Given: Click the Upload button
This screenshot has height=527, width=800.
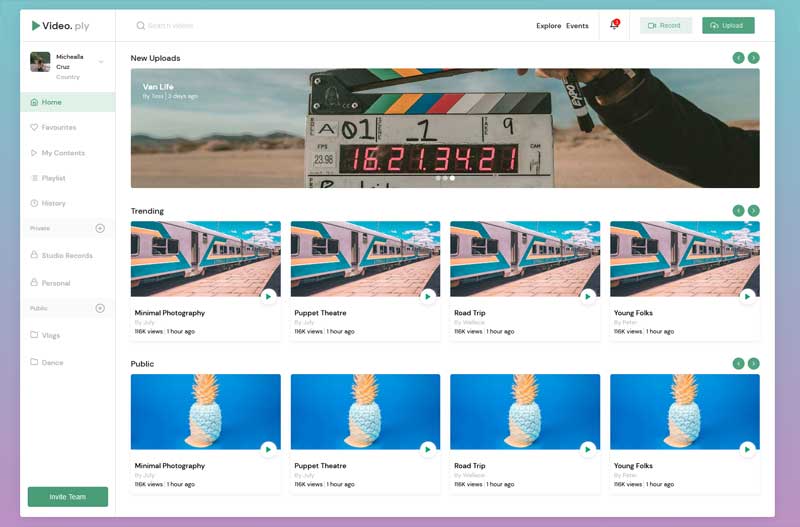Looking at the screenshot, I should [728, 26].
